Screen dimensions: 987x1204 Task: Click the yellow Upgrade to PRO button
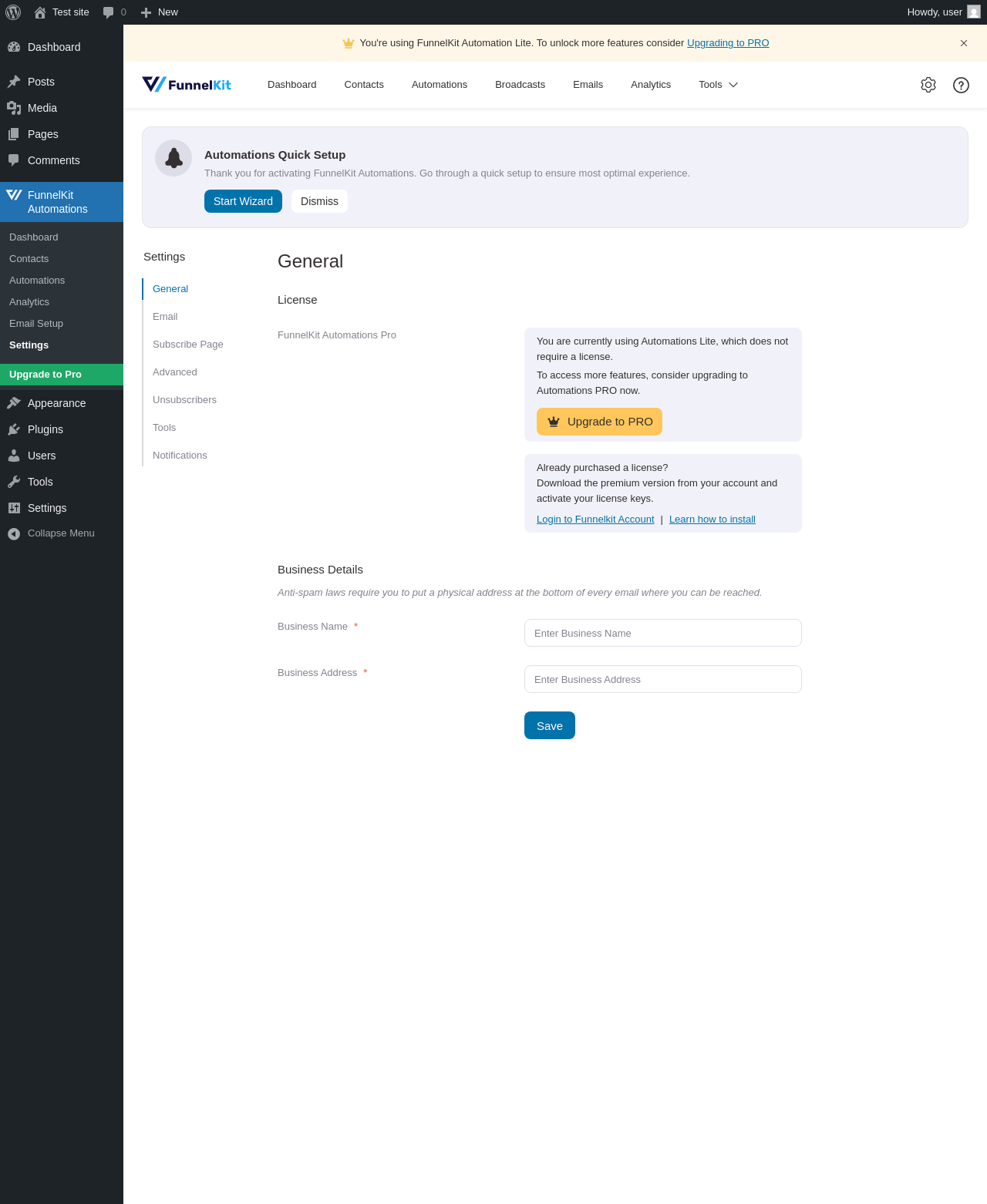pyautogui.click(x=599, y=422)
